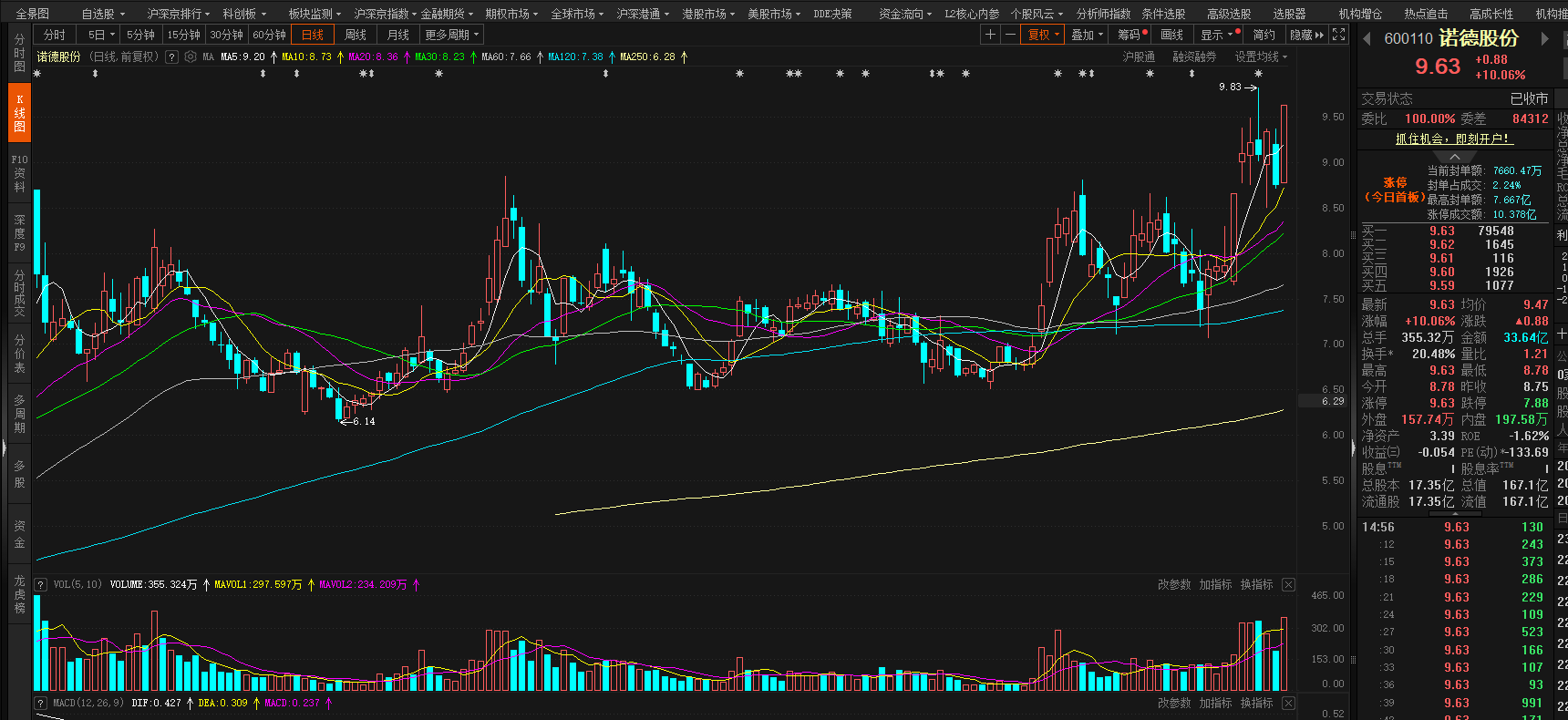Toggle 复权 price adjustment button

pyautogui.click(x=1044, y=35)
